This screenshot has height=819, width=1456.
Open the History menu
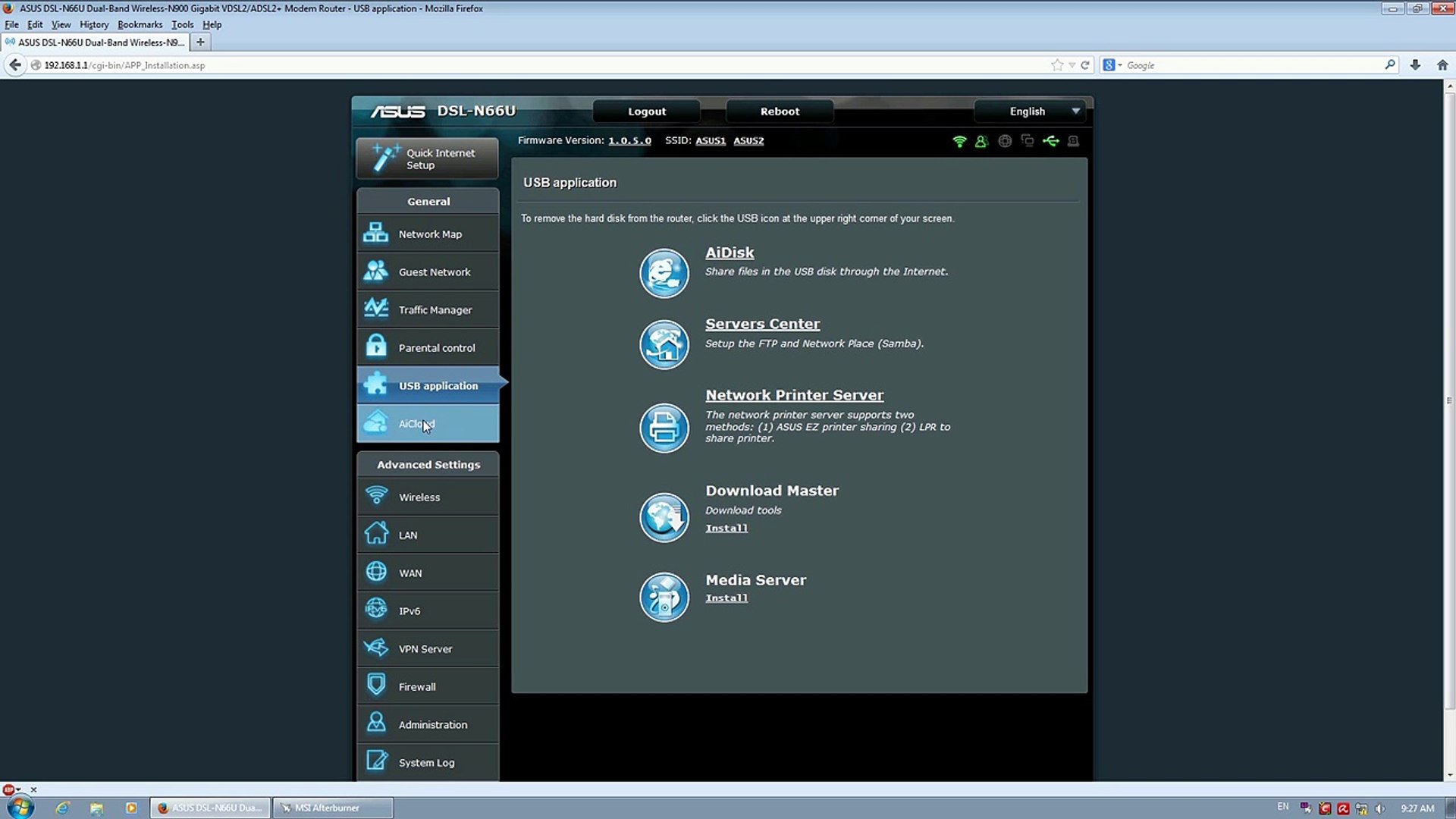pyautogui.click(x=94, y=24)
